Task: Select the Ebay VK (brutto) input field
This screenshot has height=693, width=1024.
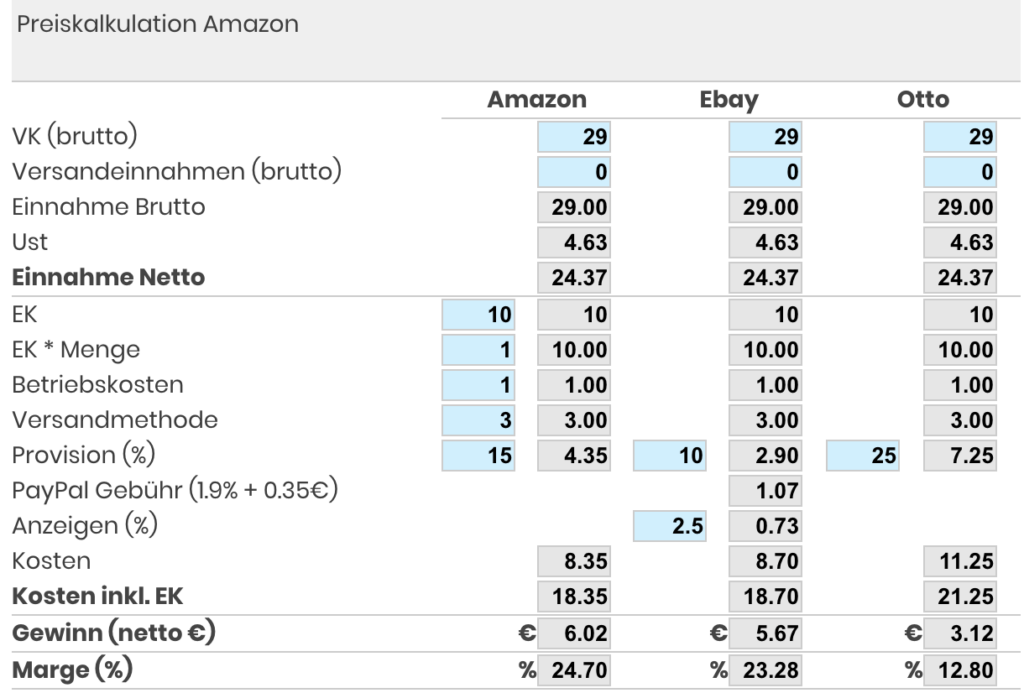Action: (x=767, y=137)
